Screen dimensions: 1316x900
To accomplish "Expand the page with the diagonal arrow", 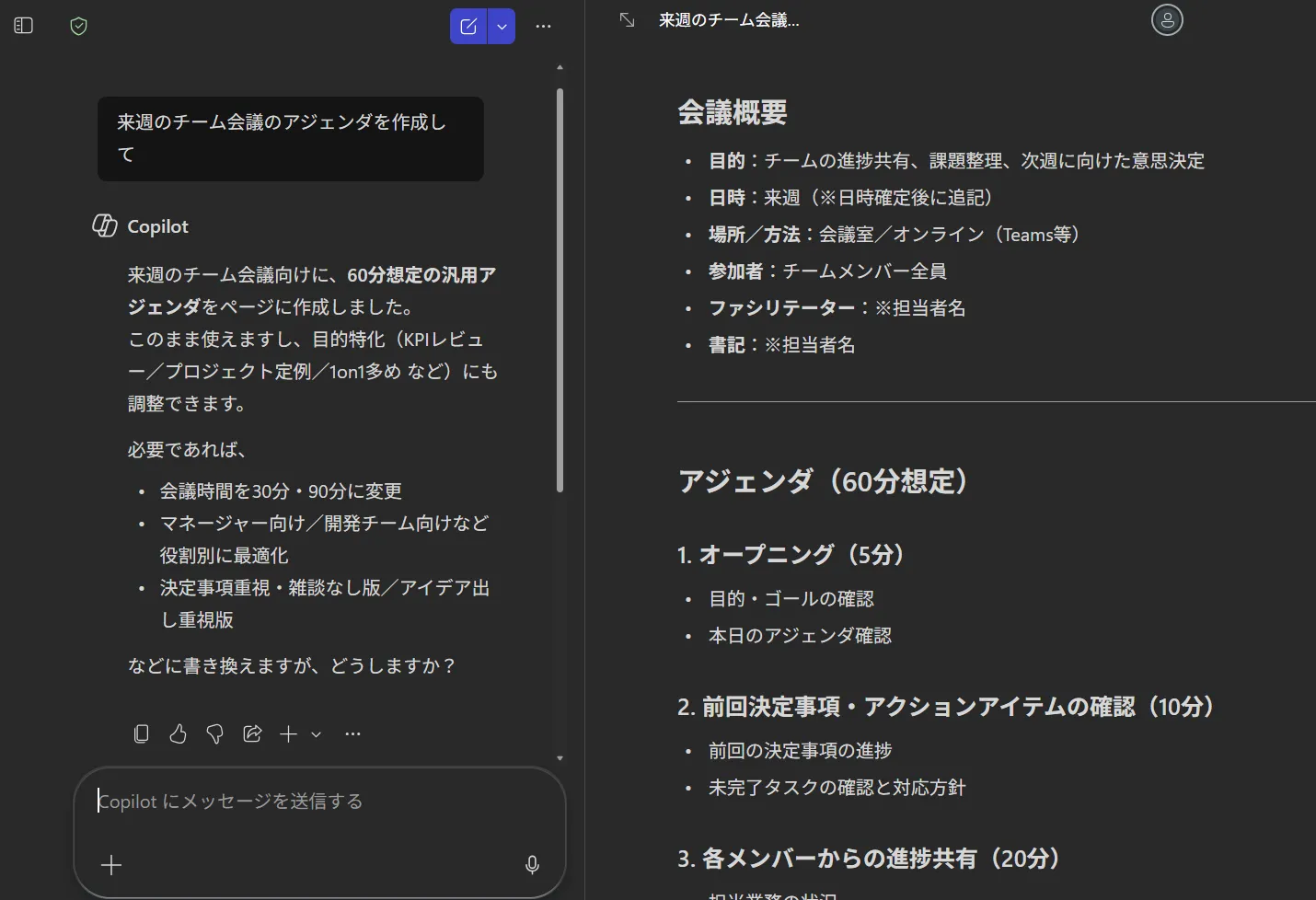I will click(x=627, y=19).
